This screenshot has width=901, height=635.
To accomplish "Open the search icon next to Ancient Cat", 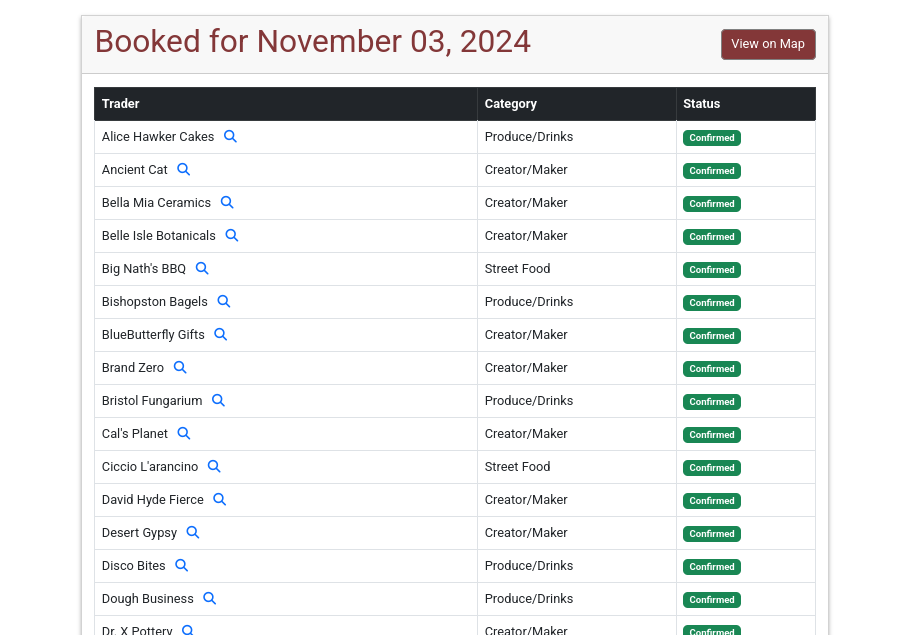I will pyautogui.click(x=183, y=169).
